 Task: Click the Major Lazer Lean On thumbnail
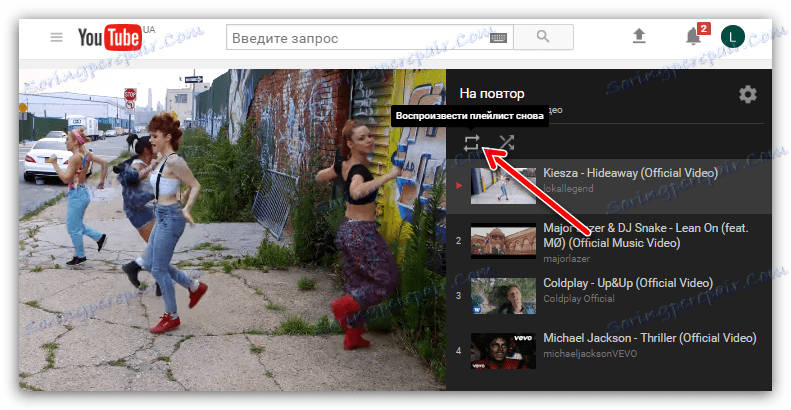click(503, 241)
